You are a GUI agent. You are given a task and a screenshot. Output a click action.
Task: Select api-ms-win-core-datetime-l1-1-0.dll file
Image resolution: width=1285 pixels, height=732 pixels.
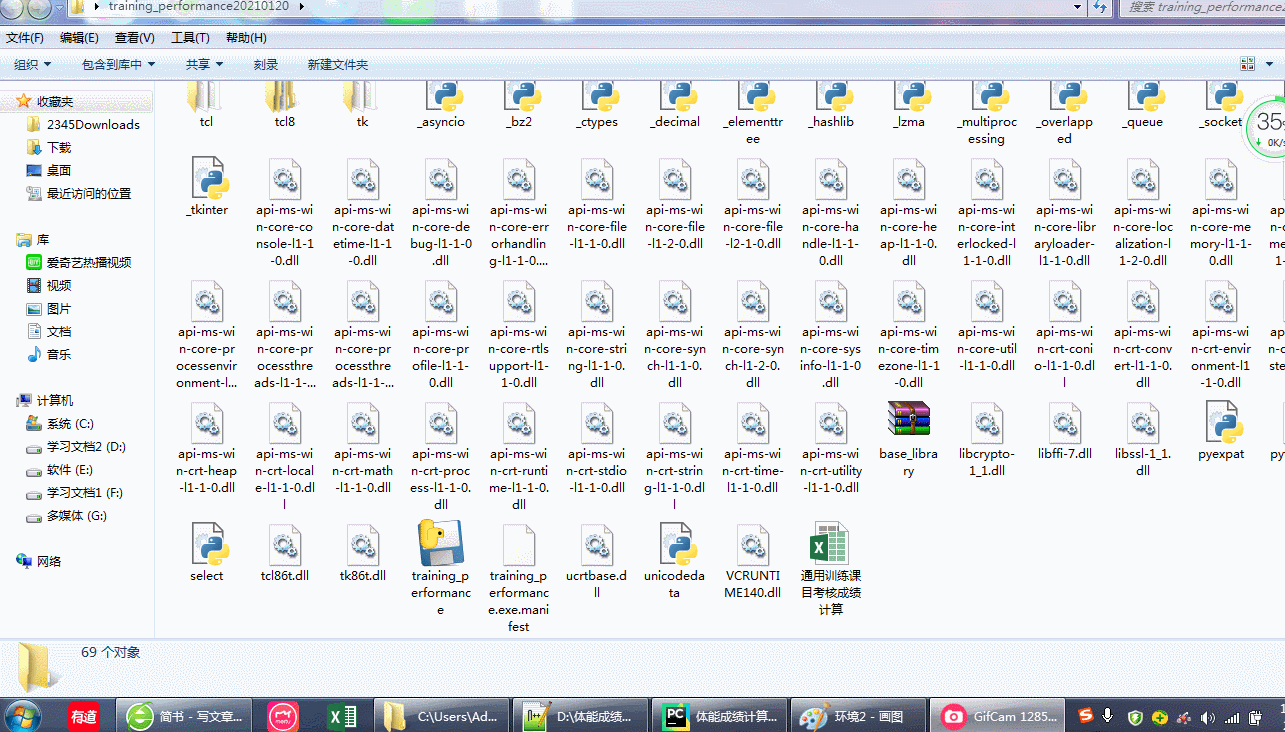point(363,212)
